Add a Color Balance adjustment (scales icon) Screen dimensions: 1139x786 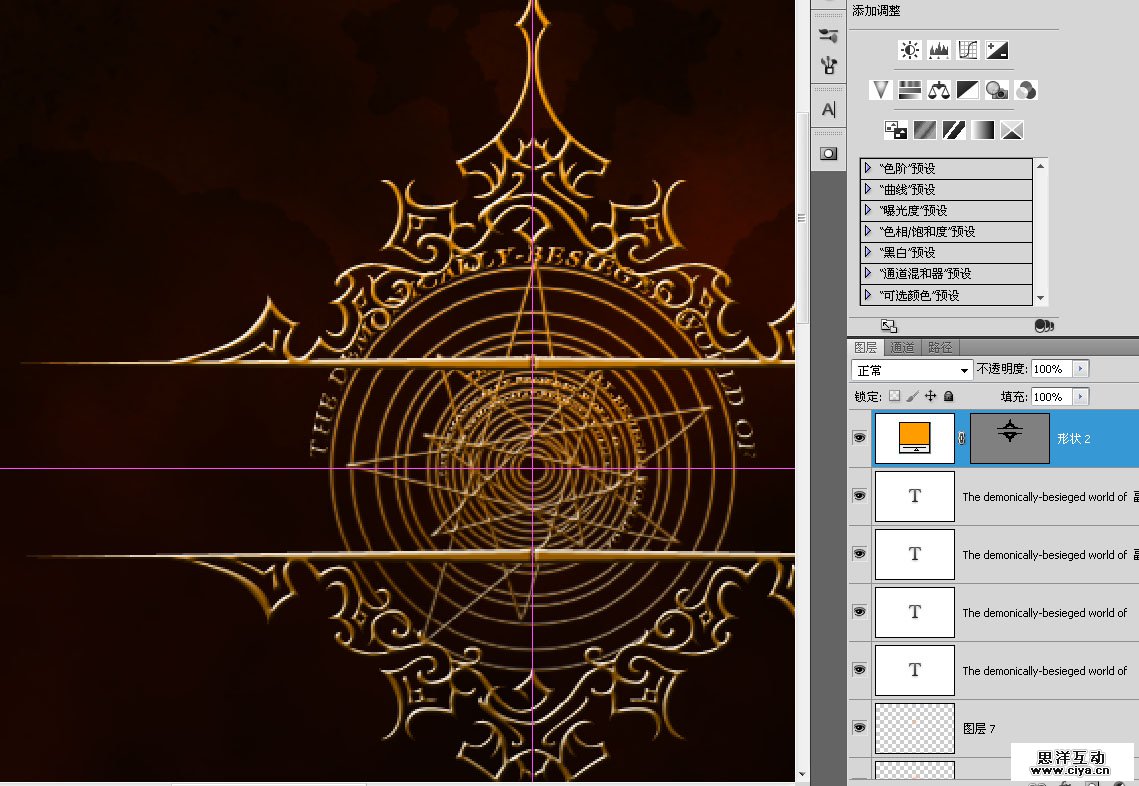[938, 90]
